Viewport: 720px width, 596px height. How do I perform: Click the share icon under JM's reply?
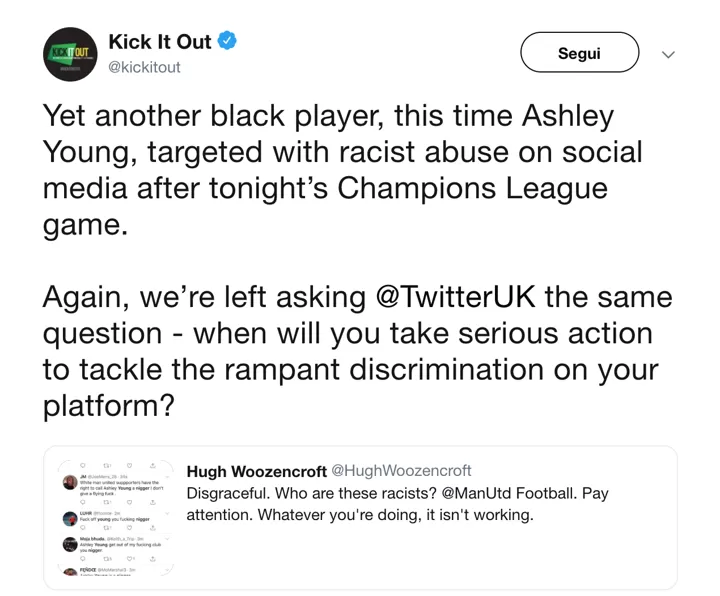(152, 502)
